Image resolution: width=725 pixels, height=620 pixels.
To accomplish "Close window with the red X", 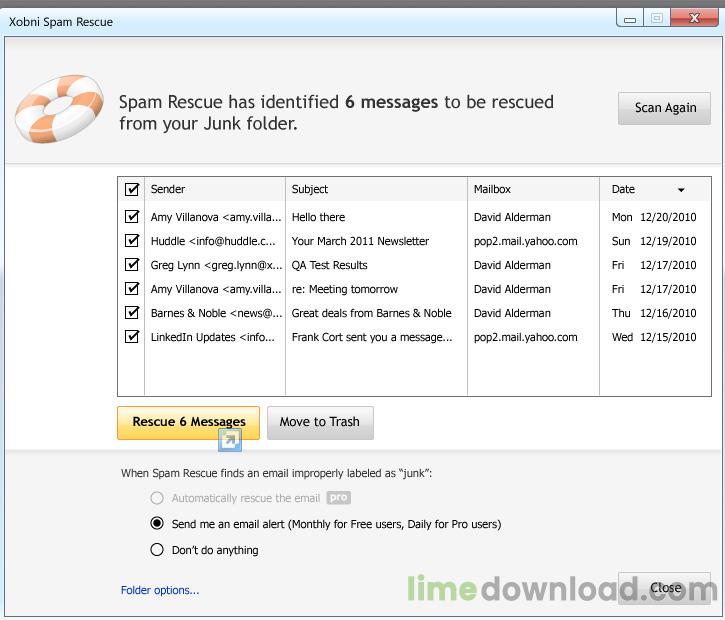I will pyautogui.click(x=694, y=18).
